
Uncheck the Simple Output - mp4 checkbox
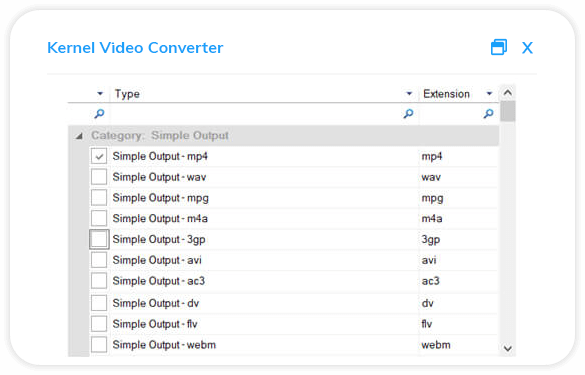pyautogui.click(x=99, y=156)
